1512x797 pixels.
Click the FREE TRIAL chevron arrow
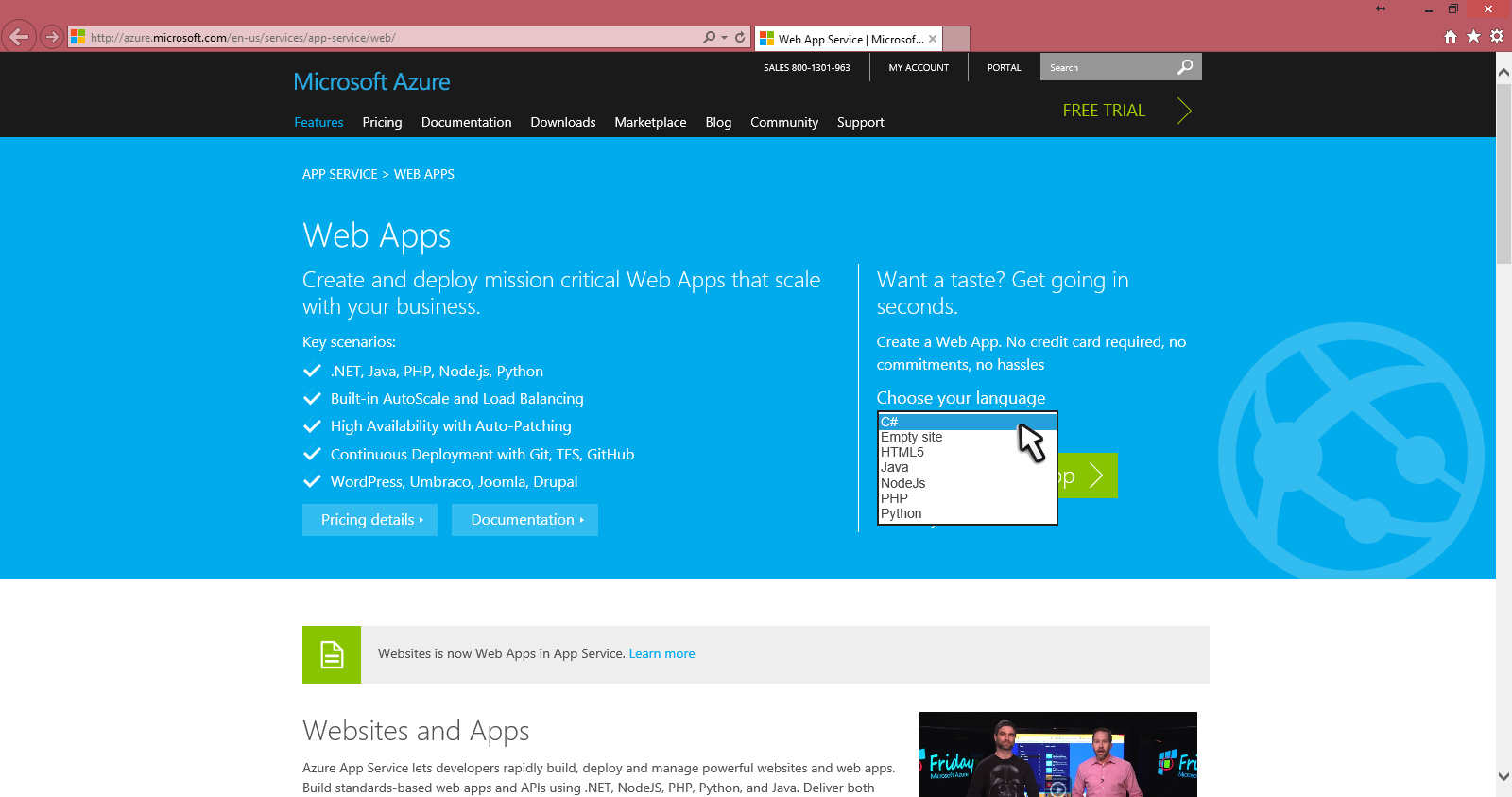(1184, 111)
